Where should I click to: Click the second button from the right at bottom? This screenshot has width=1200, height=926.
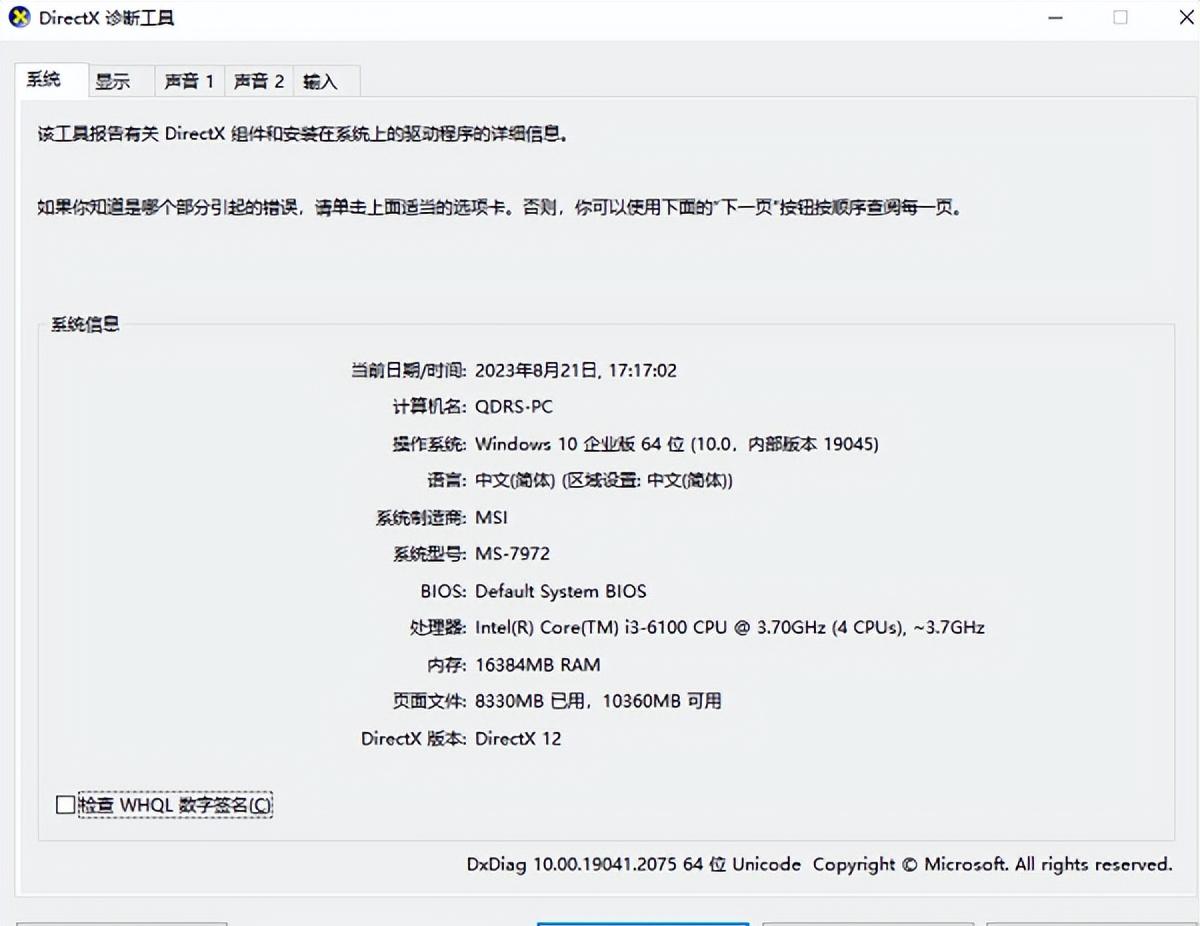[x=867, y=922]
